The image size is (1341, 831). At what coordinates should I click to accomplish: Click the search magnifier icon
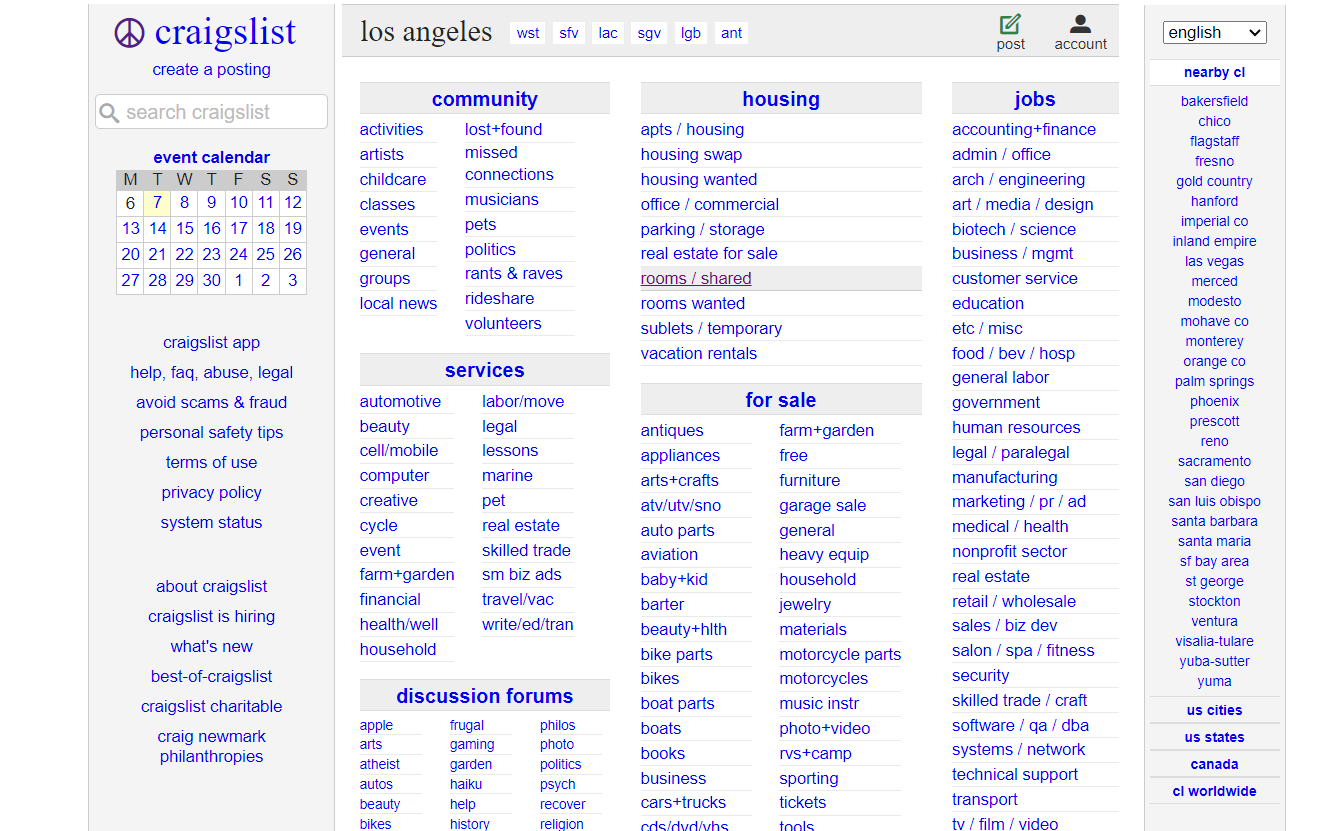click(110, 112)
